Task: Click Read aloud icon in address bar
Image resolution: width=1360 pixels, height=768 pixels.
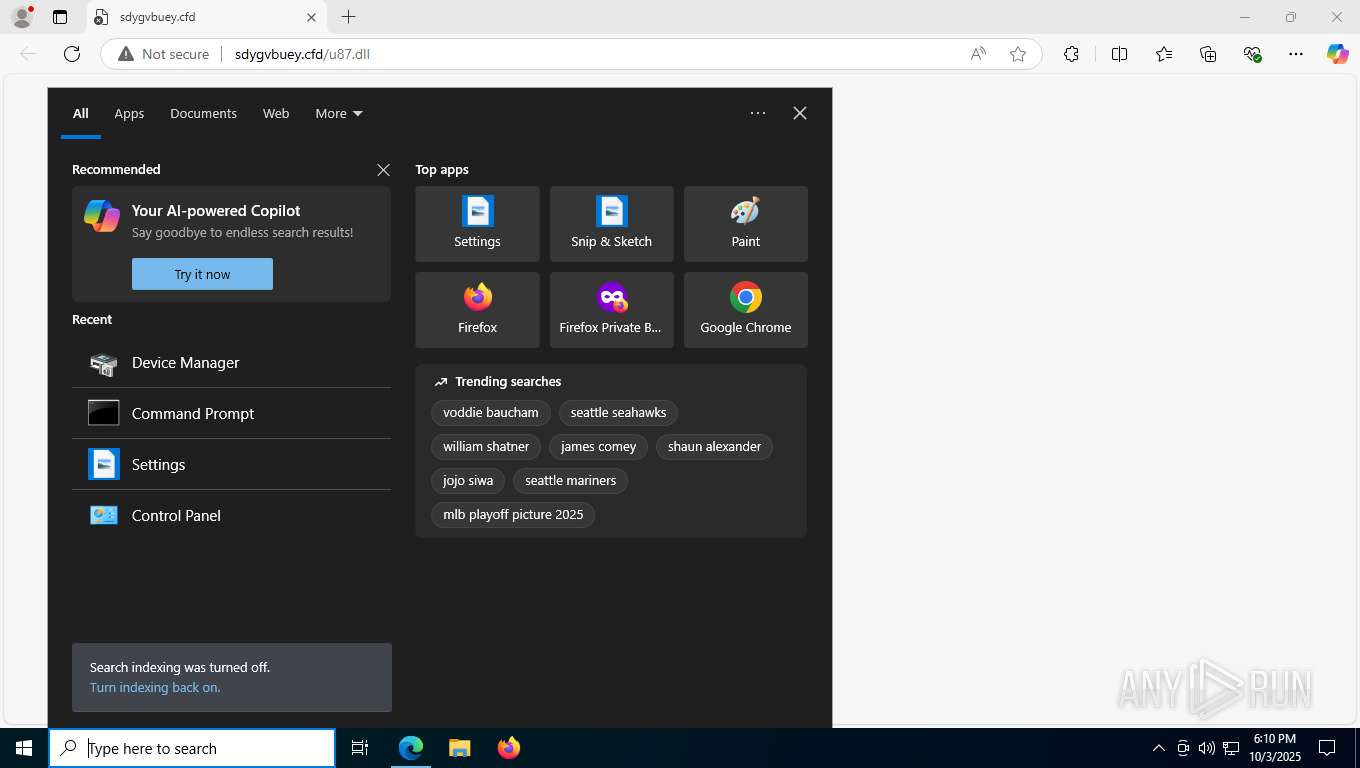Action: click(978, 54)
